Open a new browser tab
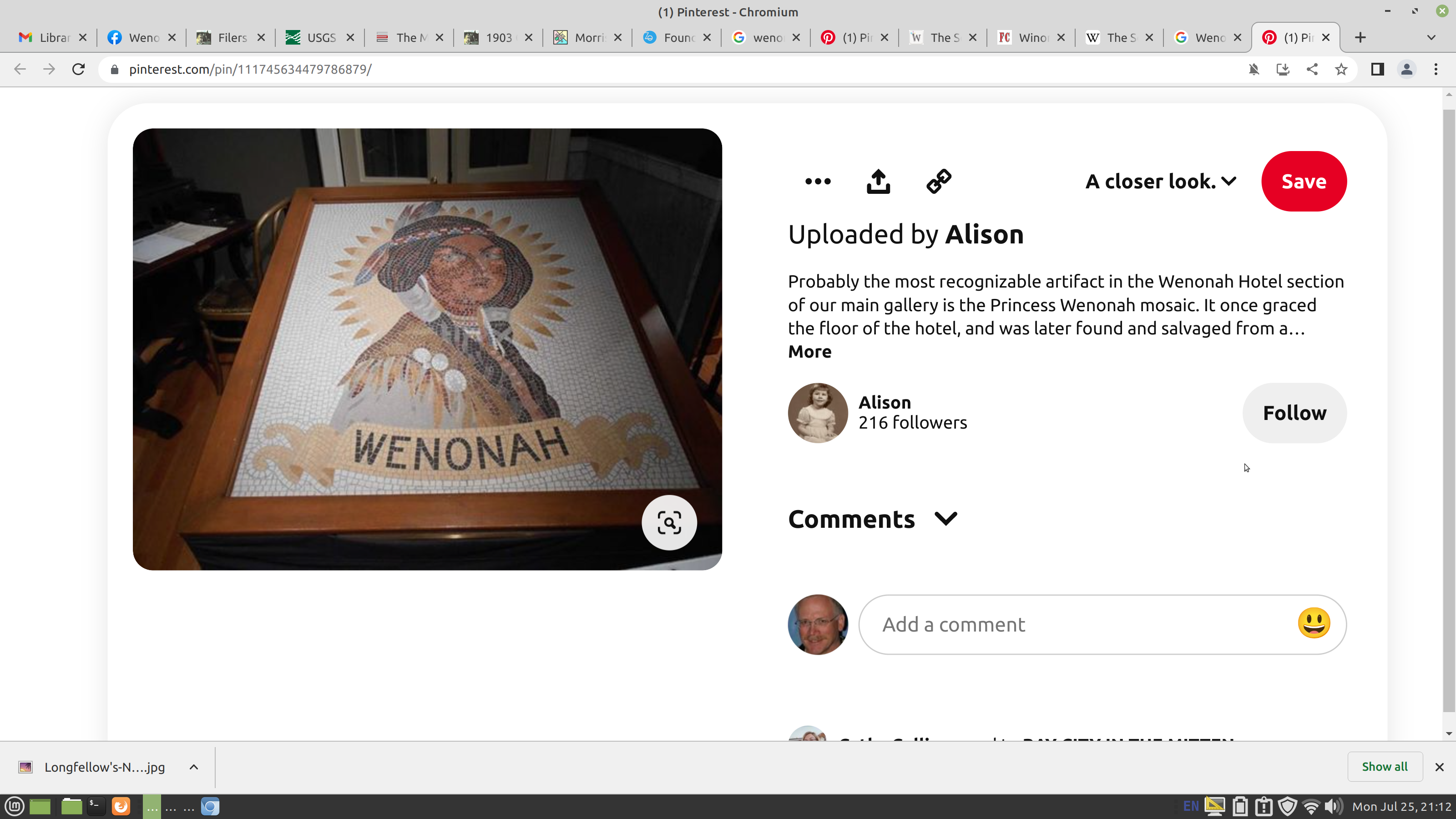The image size is (1456, 819). 1360,37
